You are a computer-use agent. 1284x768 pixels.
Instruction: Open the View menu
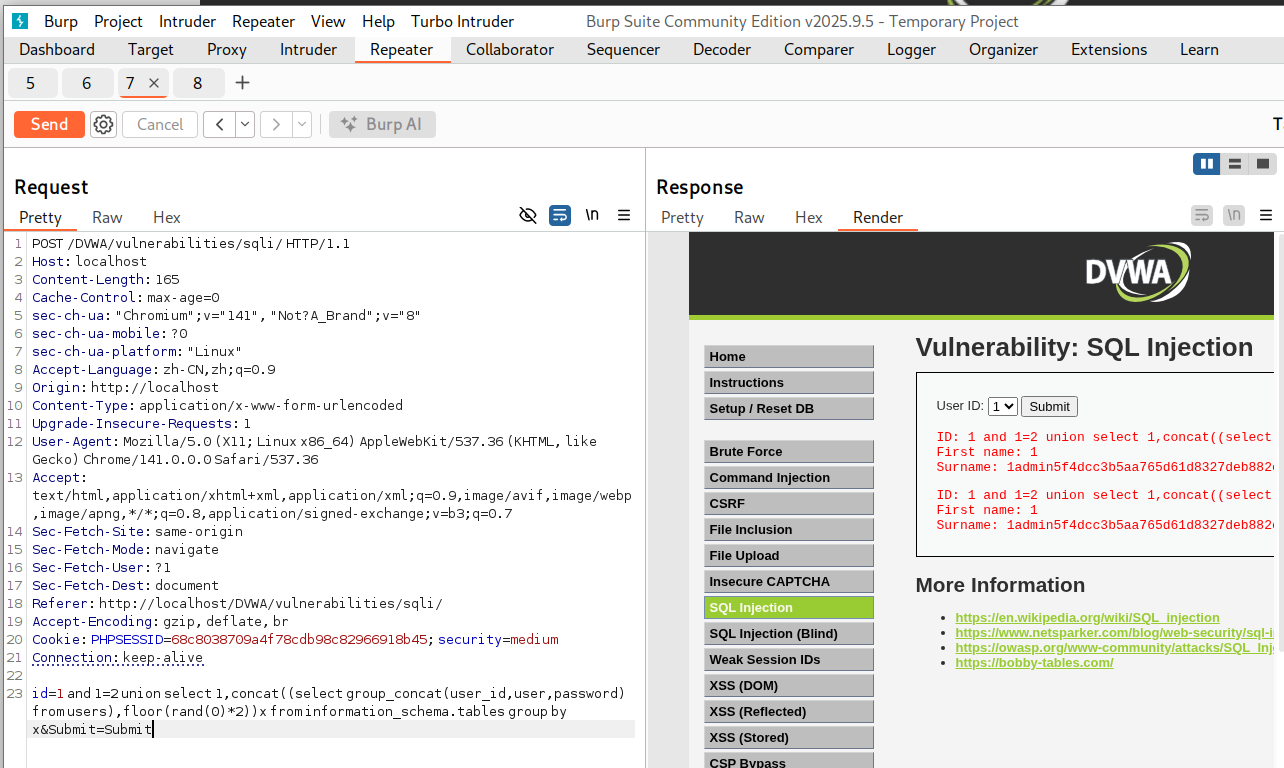tap(328, 21)
